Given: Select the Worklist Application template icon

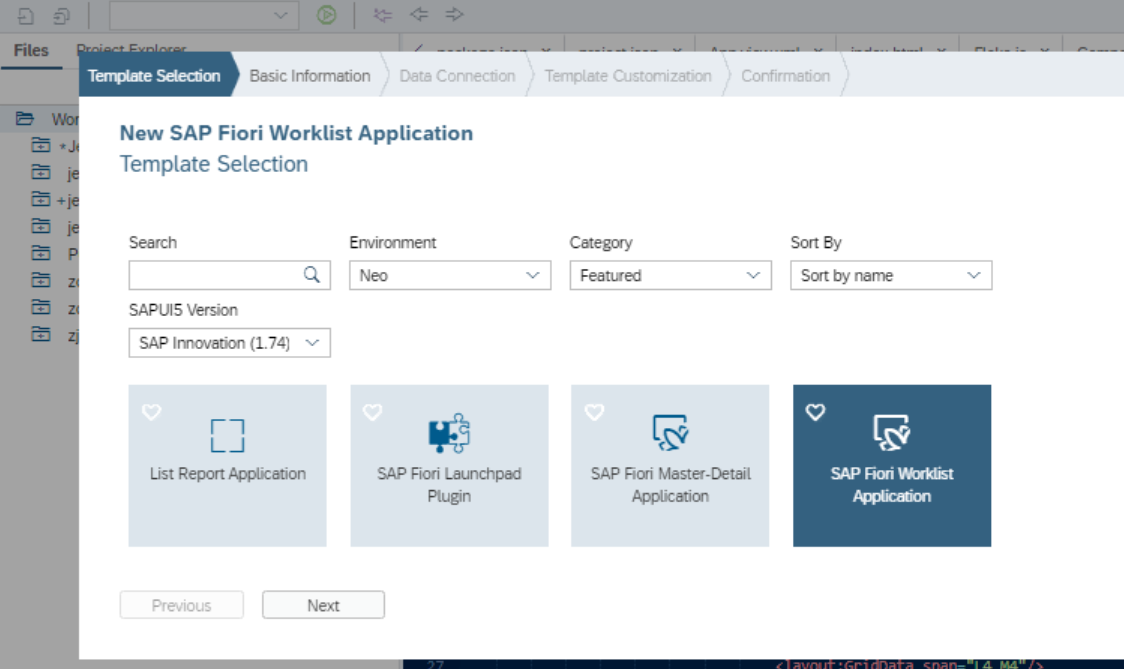Looking at the screenshot, I should [x=891, y=432].
